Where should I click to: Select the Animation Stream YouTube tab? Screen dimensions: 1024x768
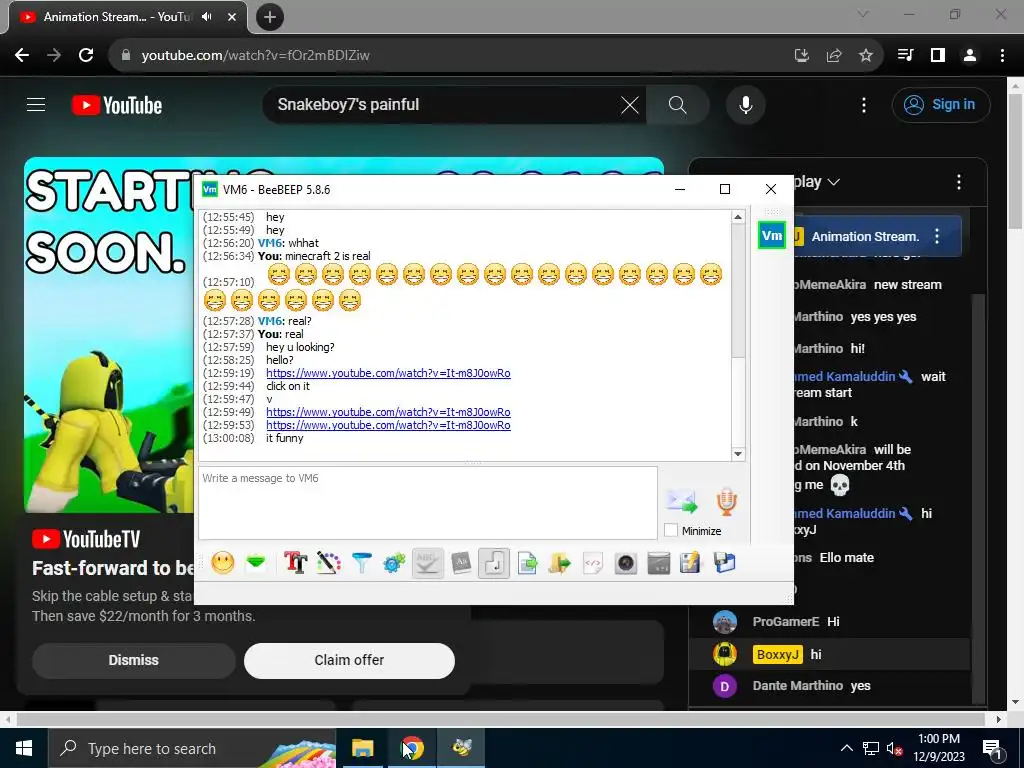pyautogui.click(x=127, y=17)
